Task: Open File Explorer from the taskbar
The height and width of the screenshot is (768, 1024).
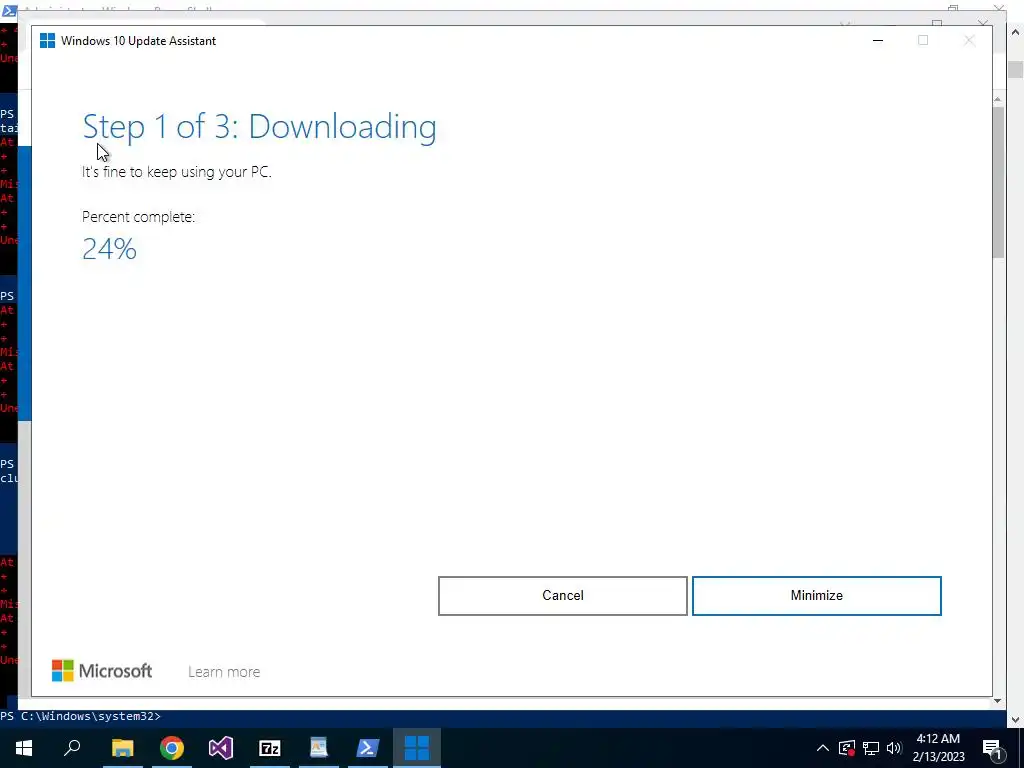Action: tap(122, 748)
